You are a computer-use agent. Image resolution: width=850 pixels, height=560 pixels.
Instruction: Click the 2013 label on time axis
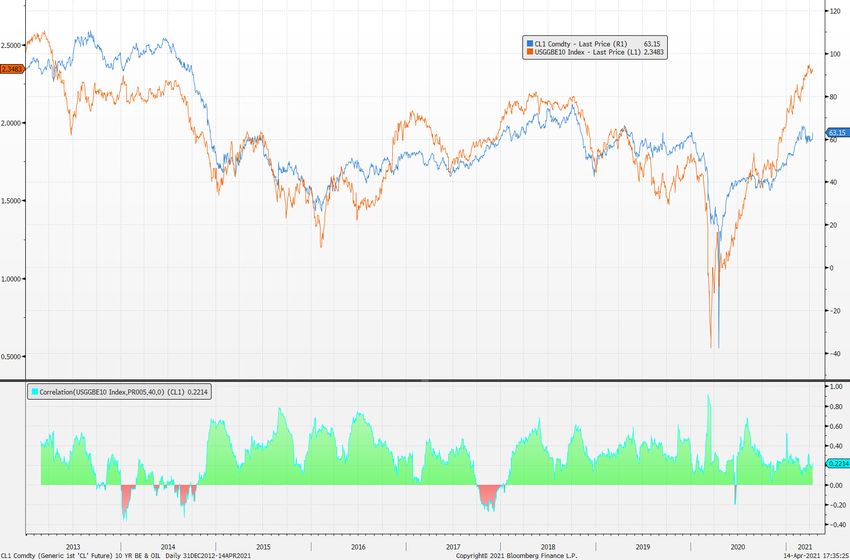(73, 546)
